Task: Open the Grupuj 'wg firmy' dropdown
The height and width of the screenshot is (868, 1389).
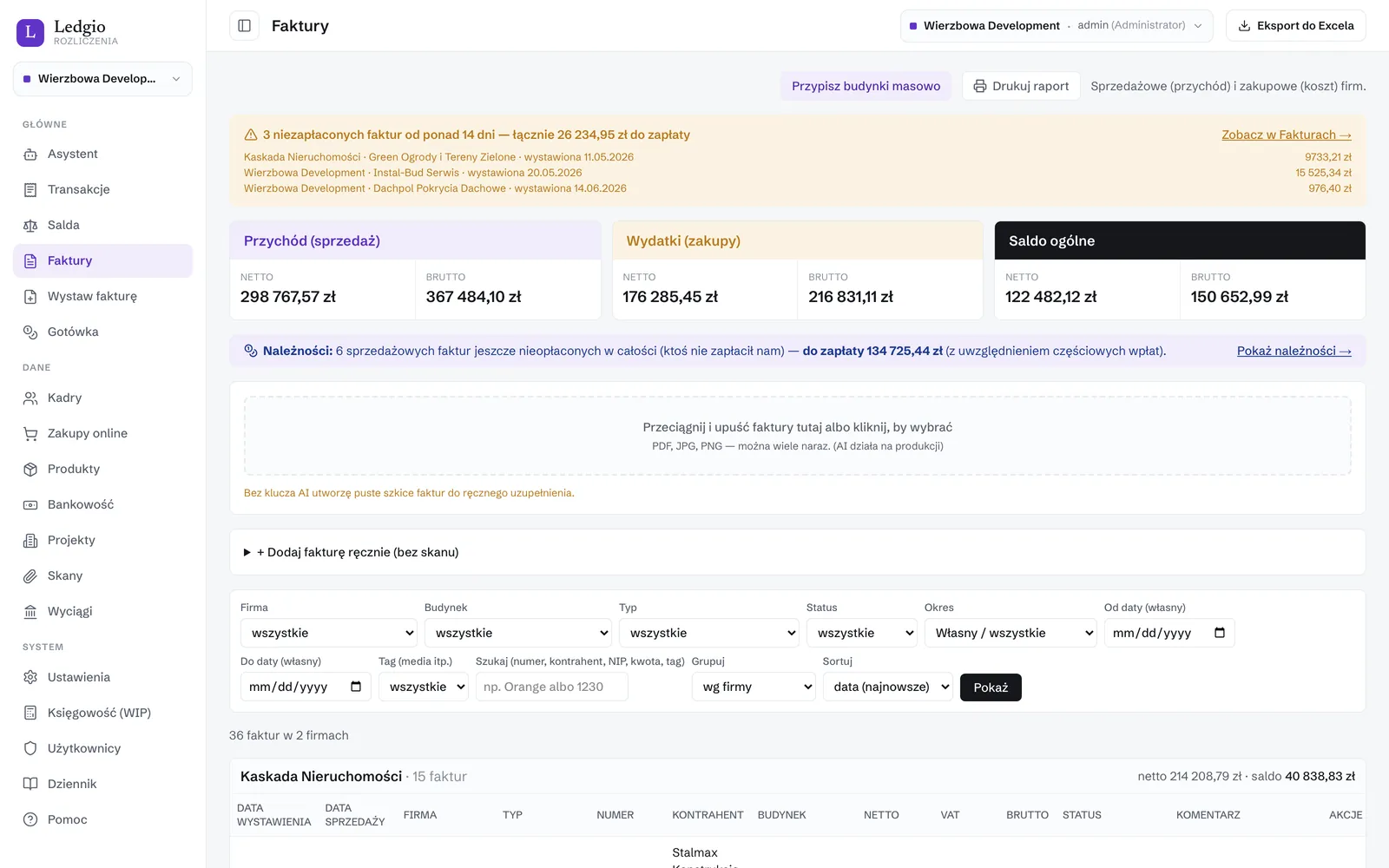Action: (754, 687)
